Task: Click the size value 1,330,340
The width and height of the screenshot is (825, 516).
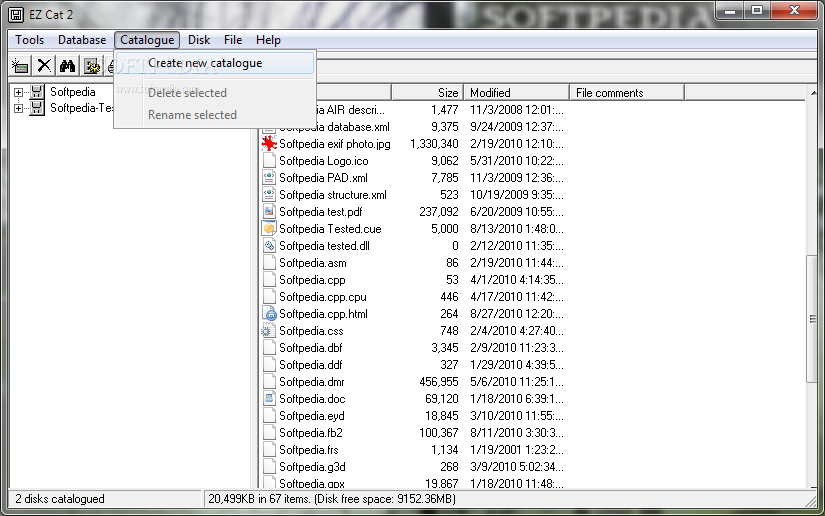Action: [x=434, y=144]
